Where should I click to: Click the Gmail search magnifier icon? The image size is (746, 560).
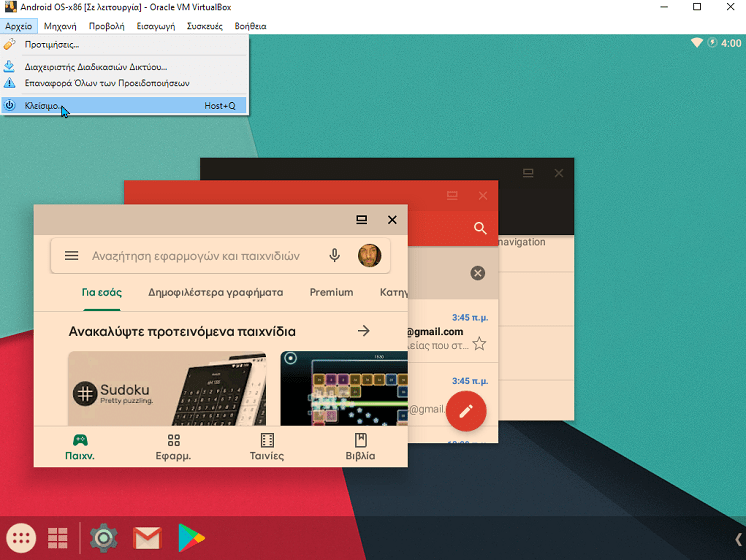[x=480, y=228]
